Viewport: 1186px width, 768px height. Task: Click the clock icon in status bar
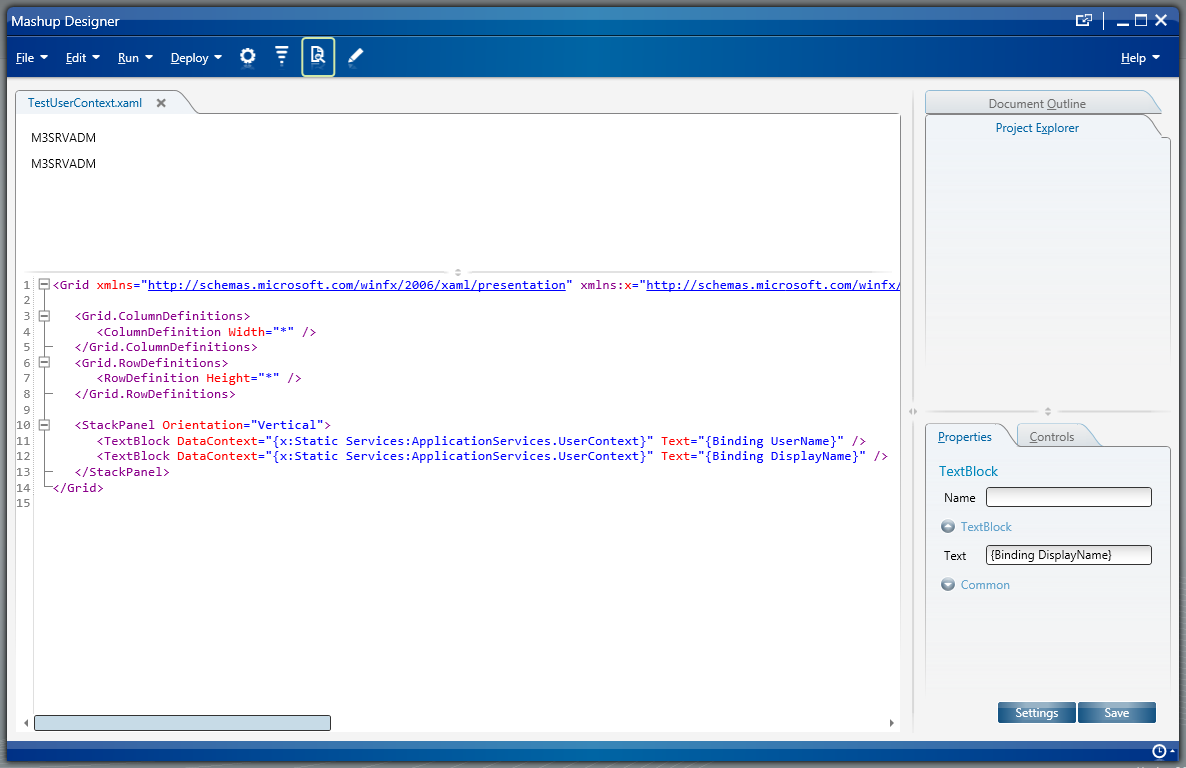(1159, 751)
